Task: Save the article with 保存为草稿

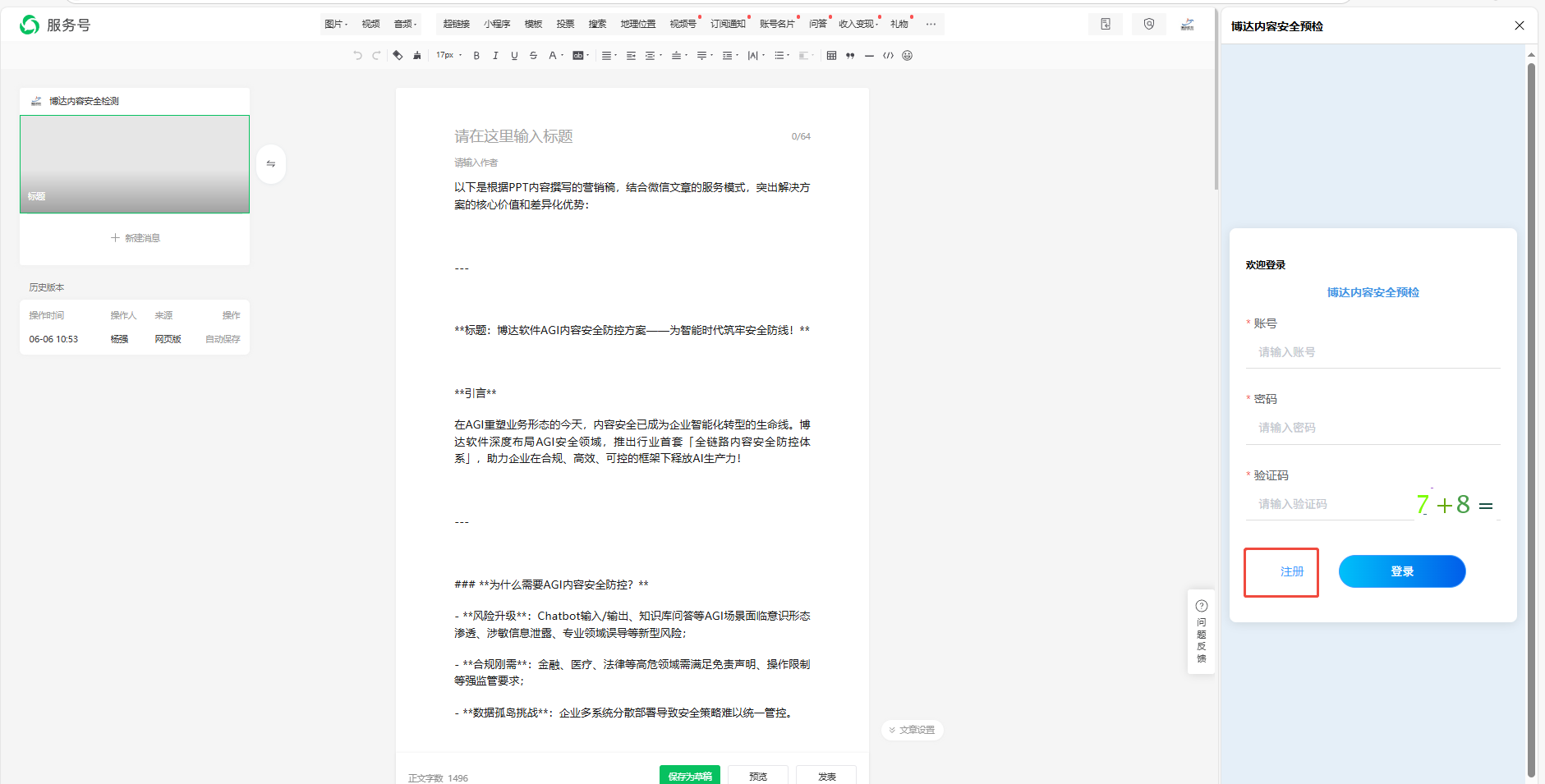Action: point(689,775)
